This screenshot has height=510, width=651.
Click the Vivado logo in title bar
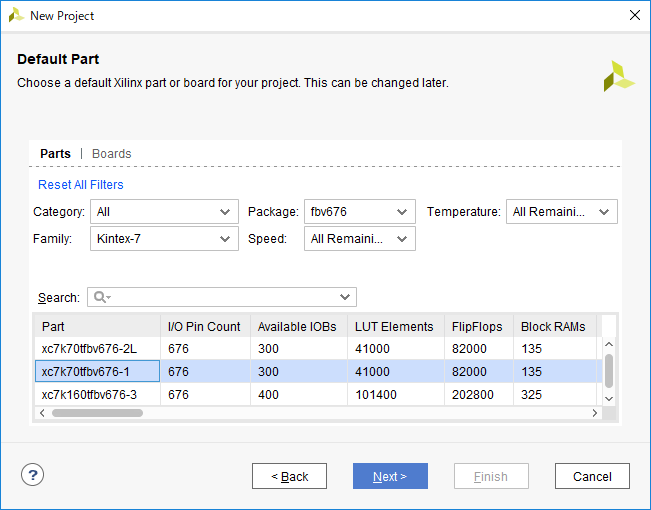pos(16,15)
